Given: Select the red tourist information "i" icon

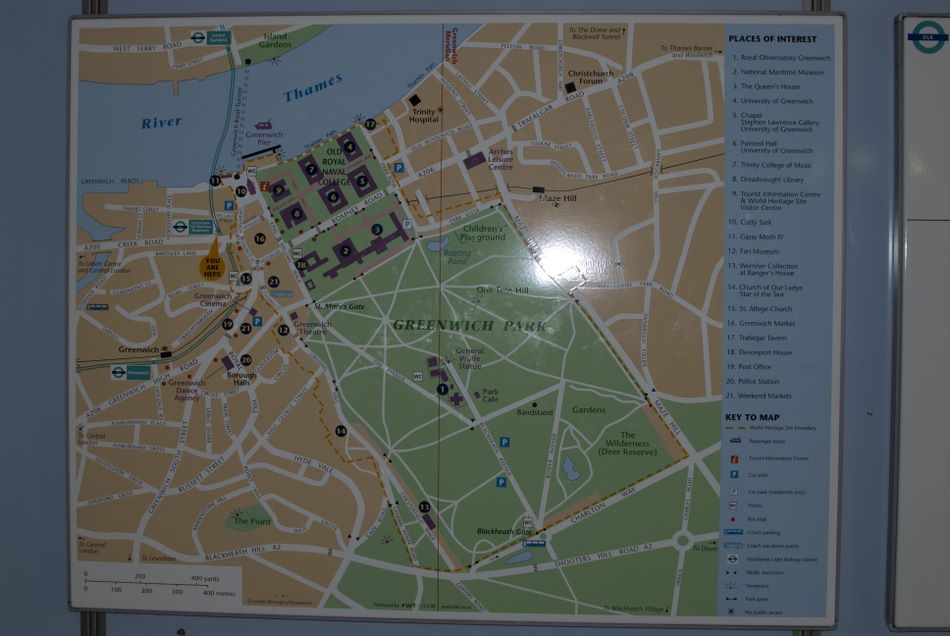Looking at the screenshot, I should (x=264, y=186).
